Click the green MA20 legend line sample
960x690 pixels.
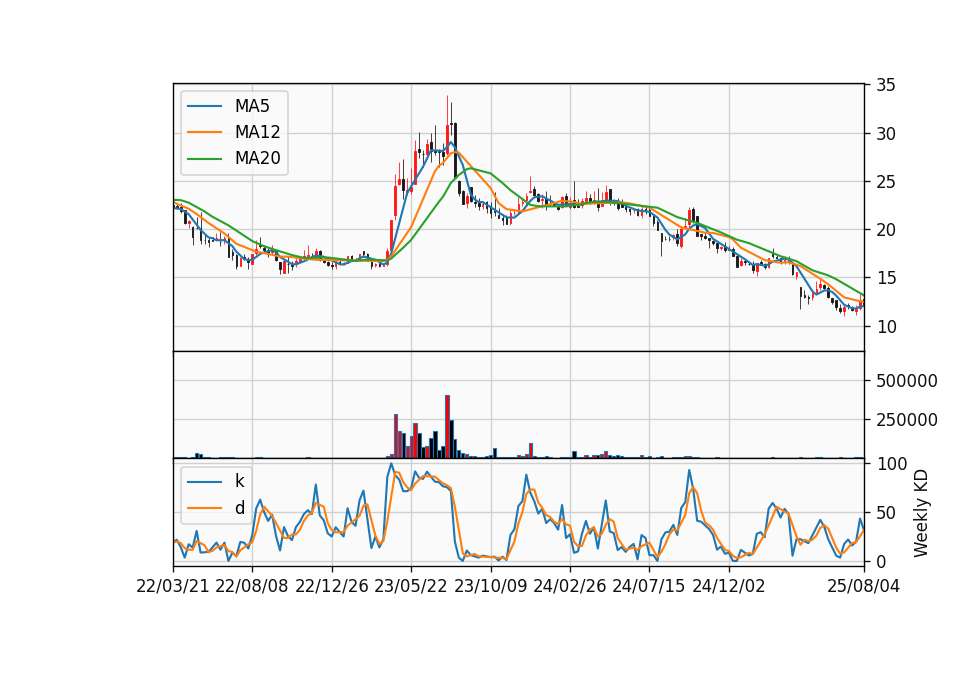[x=204, y=159]
